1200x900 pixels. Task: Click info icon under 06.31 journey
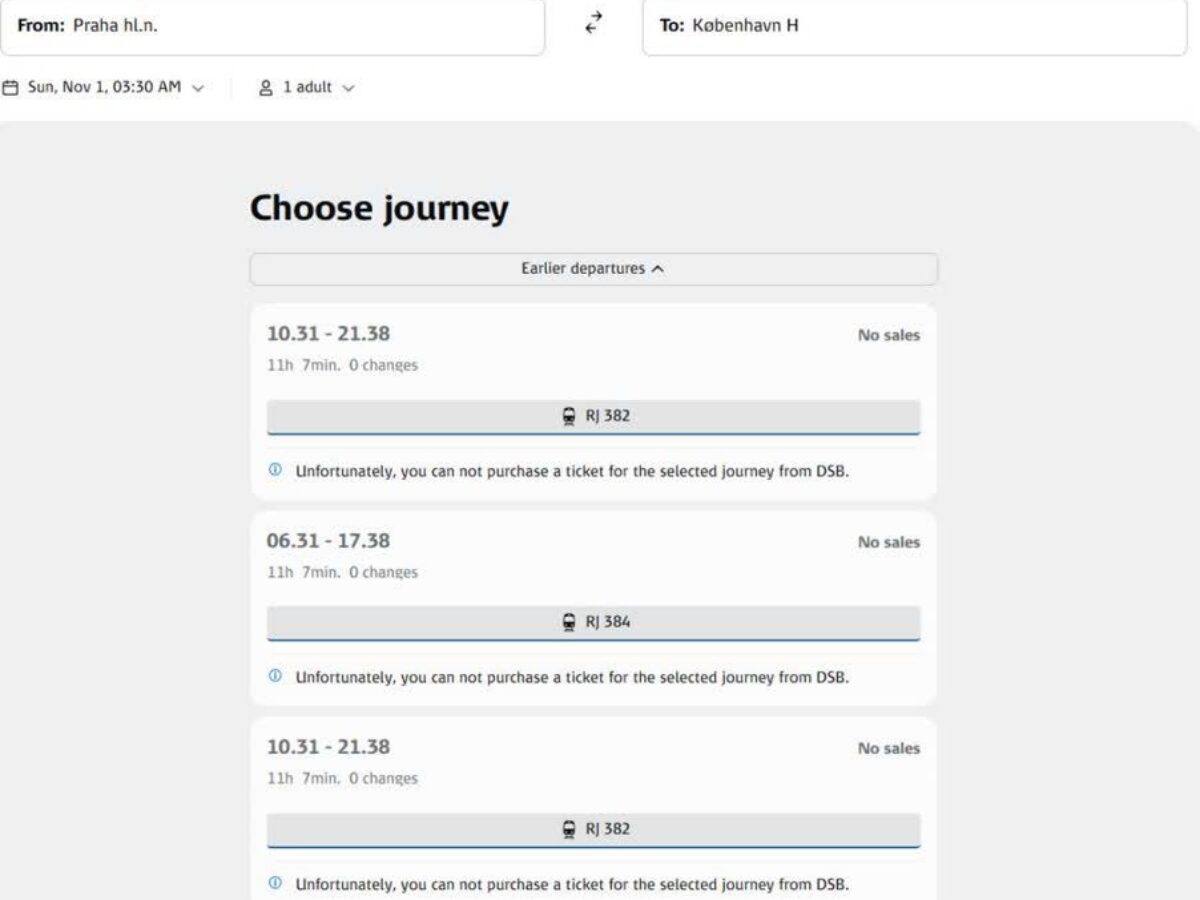coord(275,677)
